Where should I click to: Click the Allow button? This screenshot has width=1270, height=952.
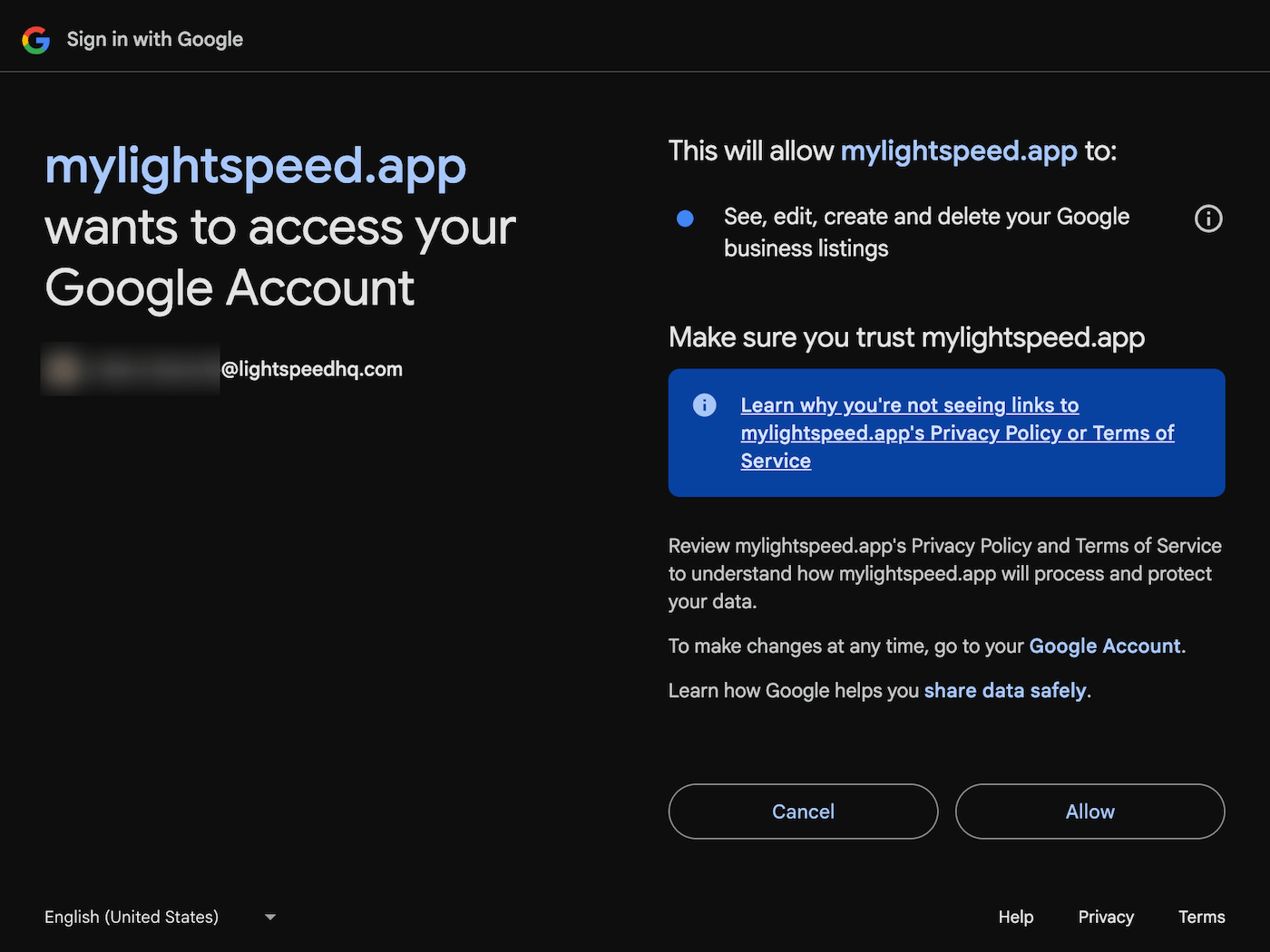(x=1089, y=811)
